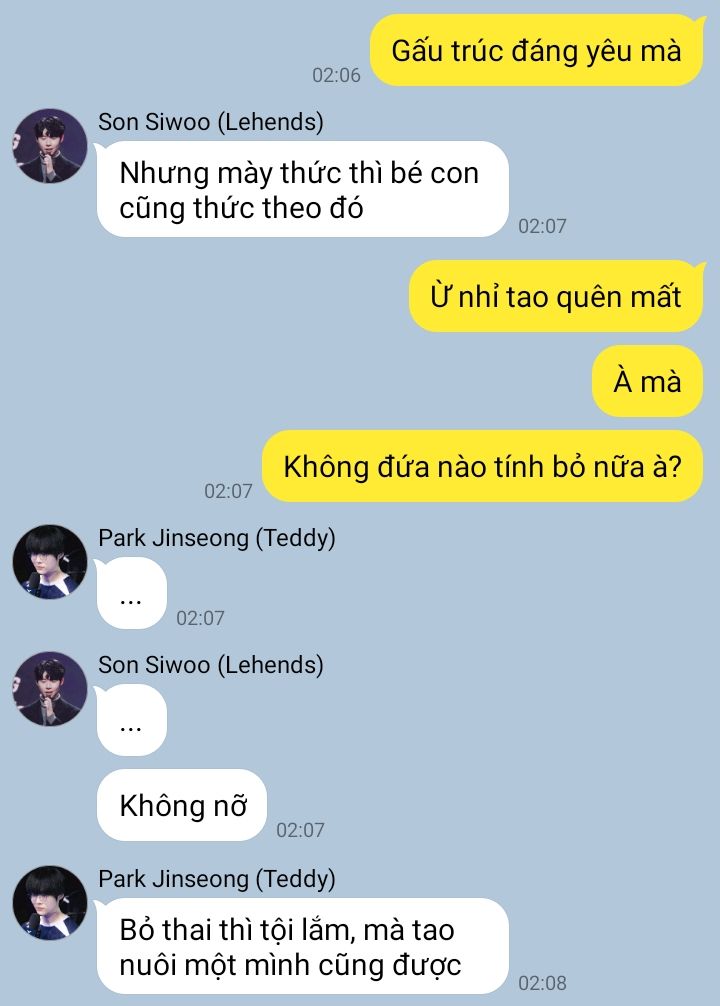This screenshot has width=720, height=1006.
Task: Tap Park Jinseong's first '...' bubble
Action: pyautogui.click(x=132, y=593)
